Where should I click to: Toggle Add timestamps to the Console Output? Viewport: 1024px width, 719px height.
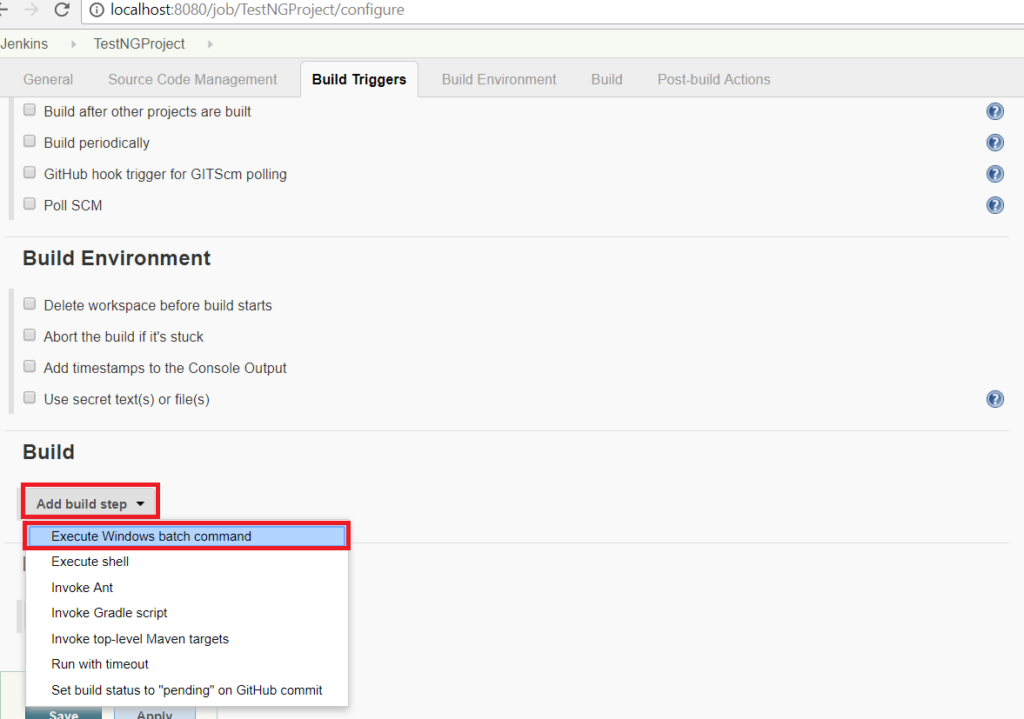click(30, 367)
